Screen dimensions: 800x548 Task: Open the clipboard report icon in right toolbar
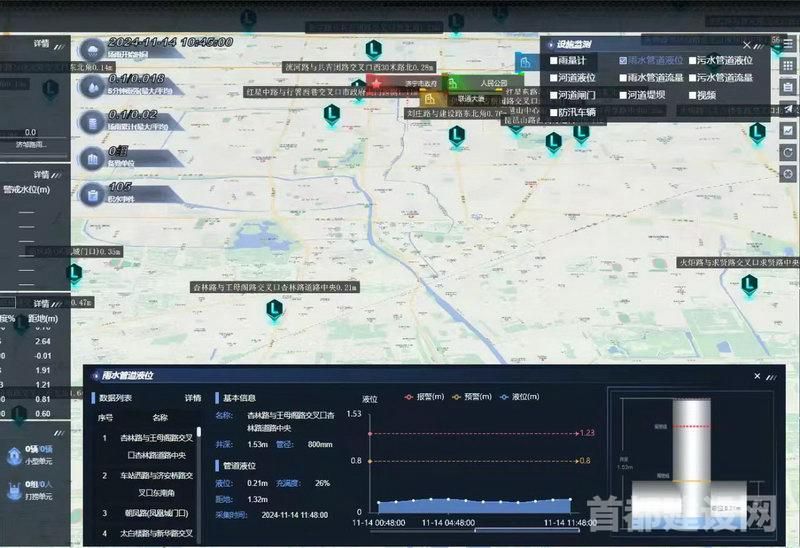click(x=787, y=87)
